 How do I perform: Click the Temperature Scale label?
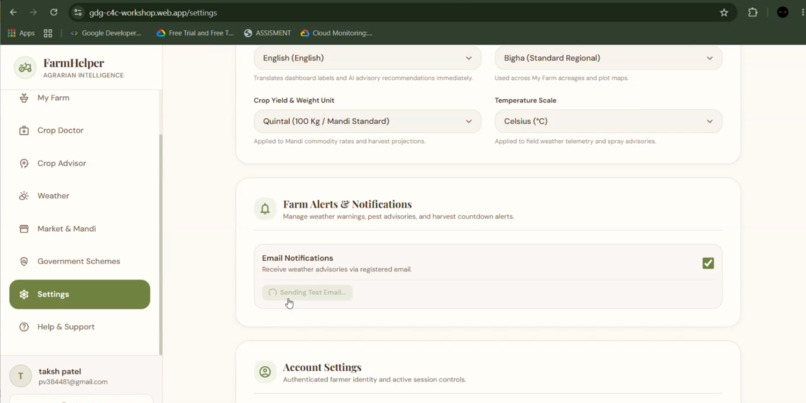(x=525, y=100)
